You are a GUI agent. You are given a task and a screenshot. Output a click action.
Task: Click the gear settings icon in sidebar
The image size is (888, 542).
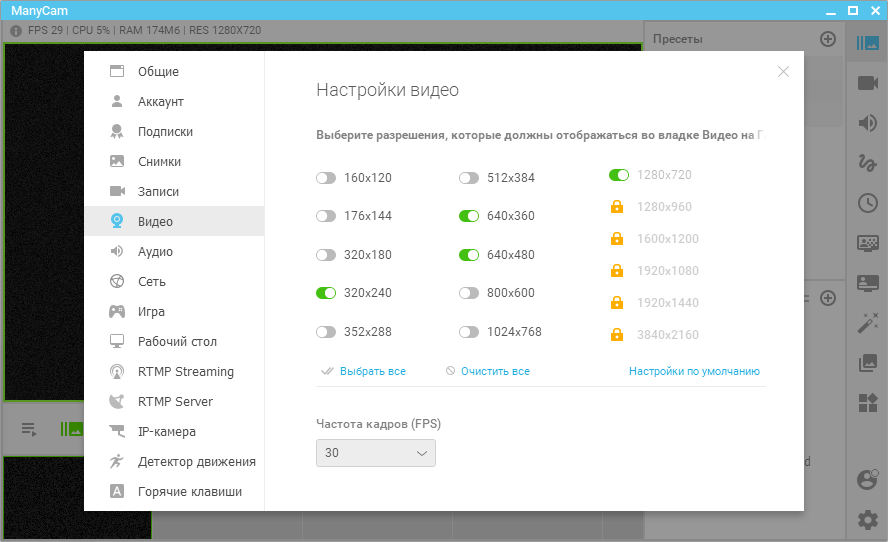click(867, 519)
